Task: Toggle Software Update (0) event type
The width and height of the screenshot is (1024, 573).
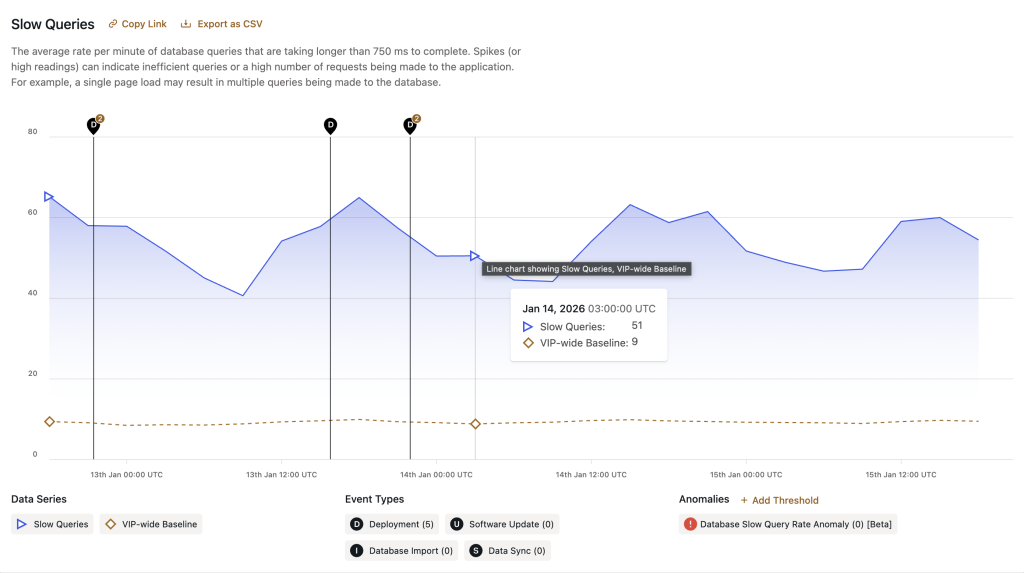Action: [502, 524]
